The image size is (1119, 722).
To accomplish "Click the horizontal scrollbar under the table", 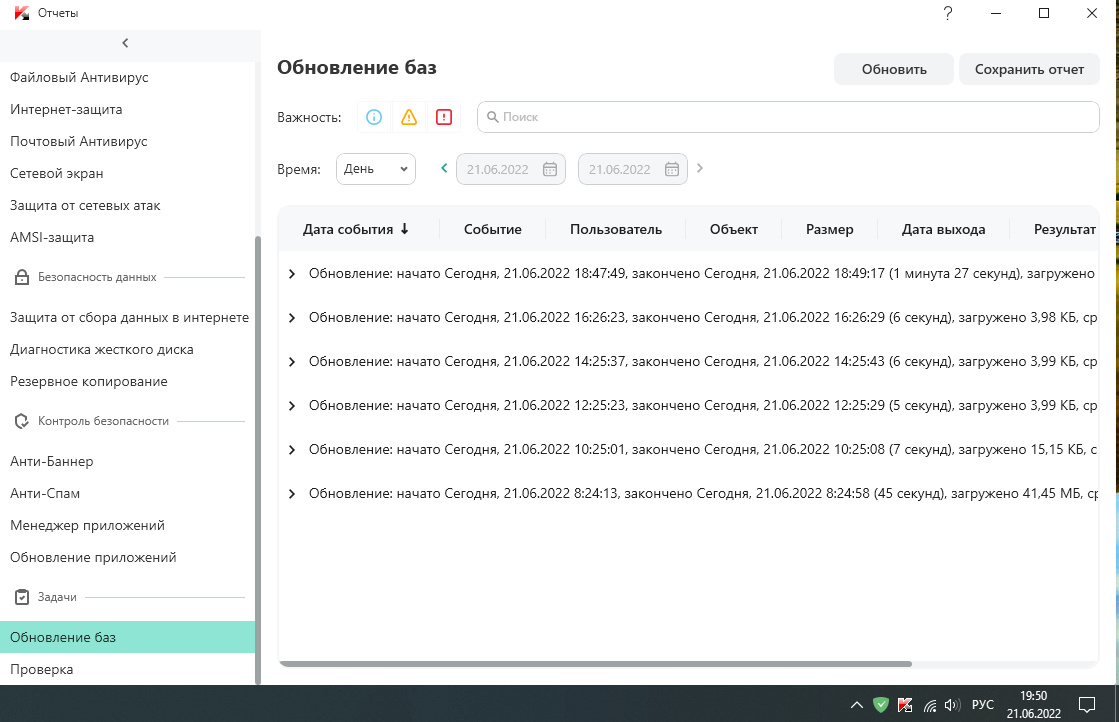I will tap(595, 664).
